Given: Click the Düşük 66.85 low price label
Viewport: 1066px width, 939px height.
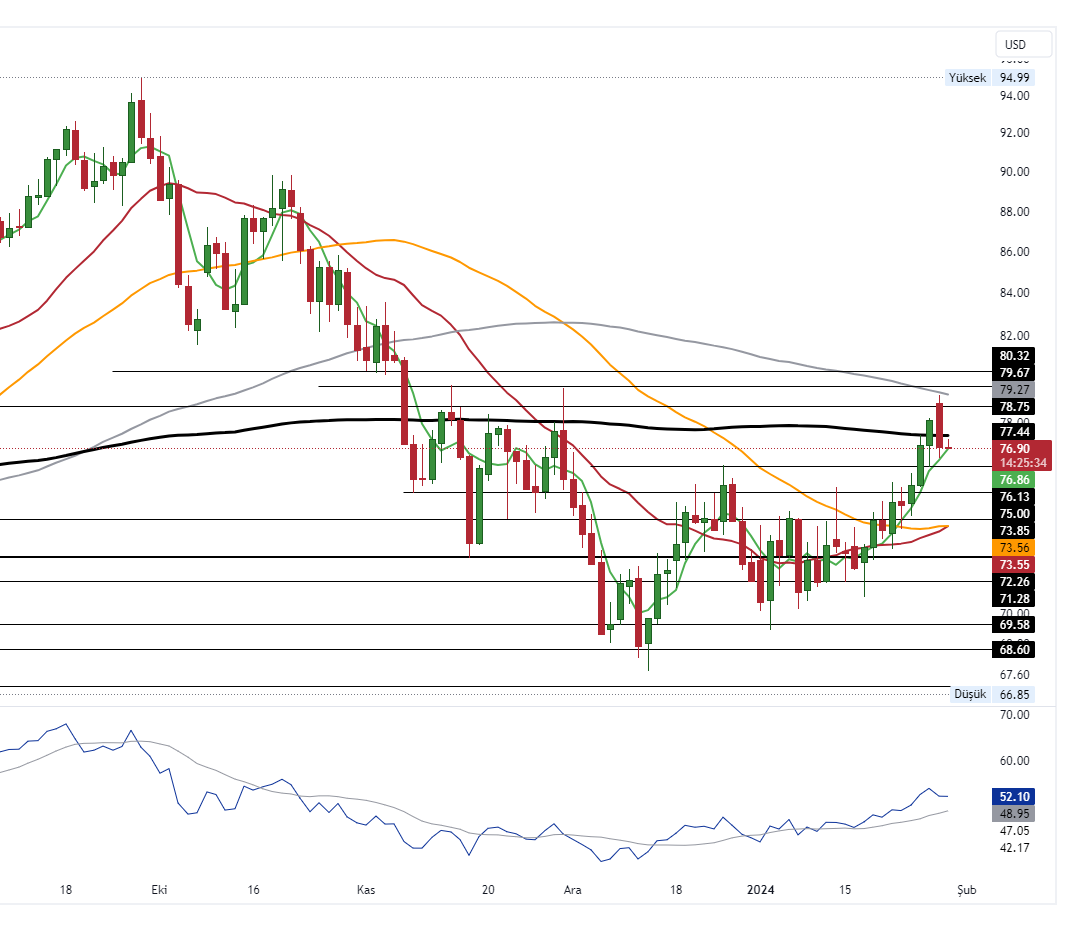Looking at the screenshot, I should coord(992,694).
